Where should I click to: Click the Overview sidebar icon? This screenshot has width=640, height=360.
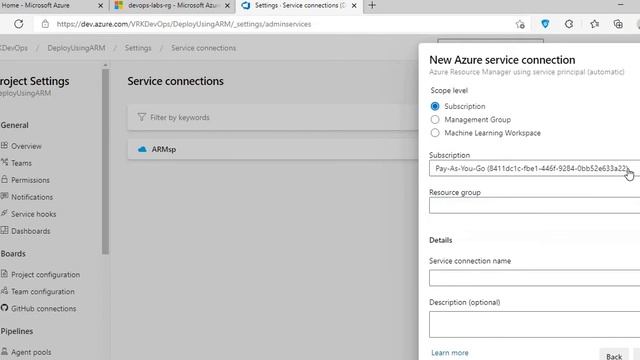point(4,146)
